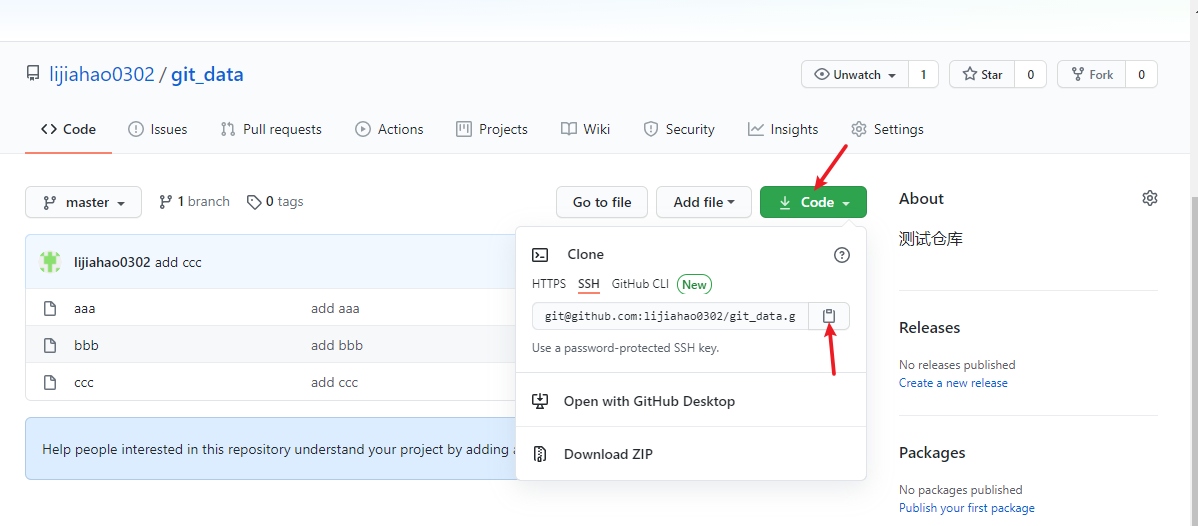This screenshot has width=1198, height=526.
Task: Open commit author lijiahao0302 link
Action: coord(112,262)
